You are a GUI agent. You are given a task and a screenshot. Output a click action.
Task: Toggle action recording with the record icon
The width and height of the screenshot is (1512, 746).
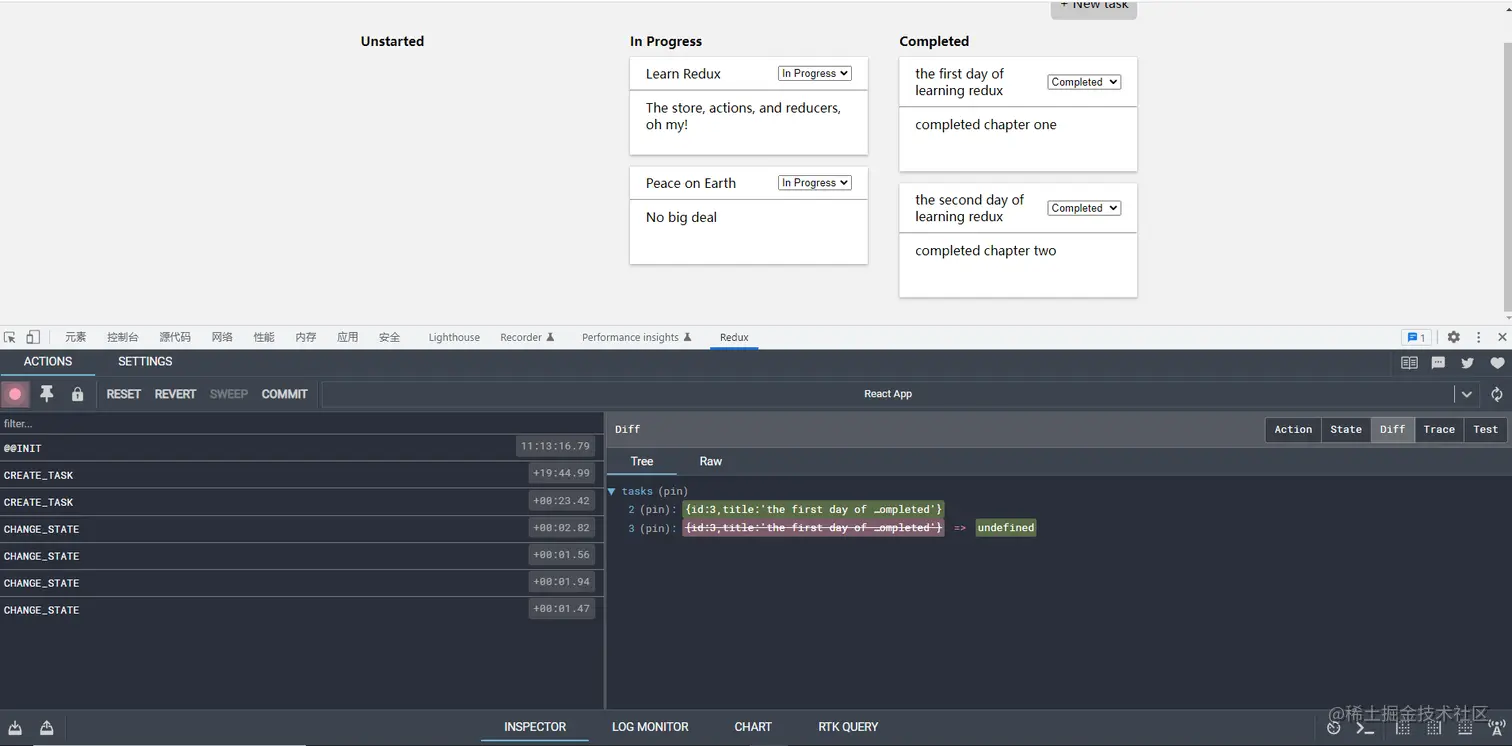point(15,394)
